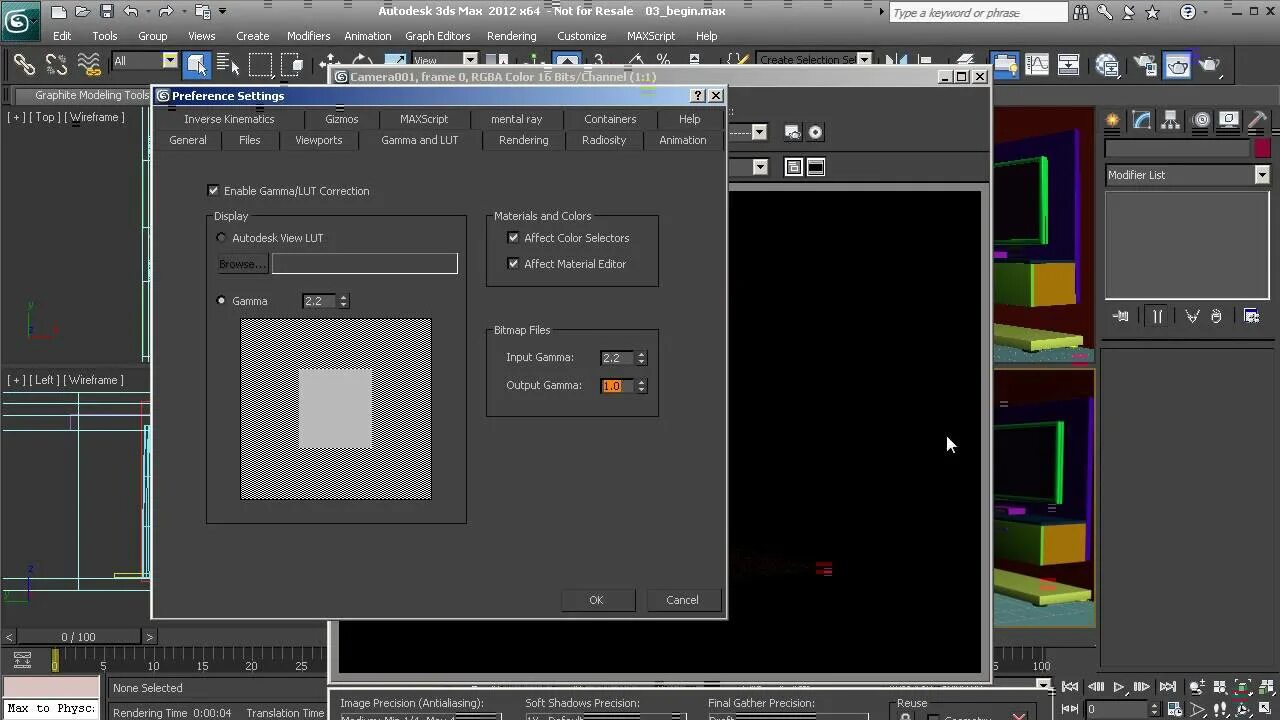Click the object color swatch
1280x720 pixels.
tap(1262, 148)
